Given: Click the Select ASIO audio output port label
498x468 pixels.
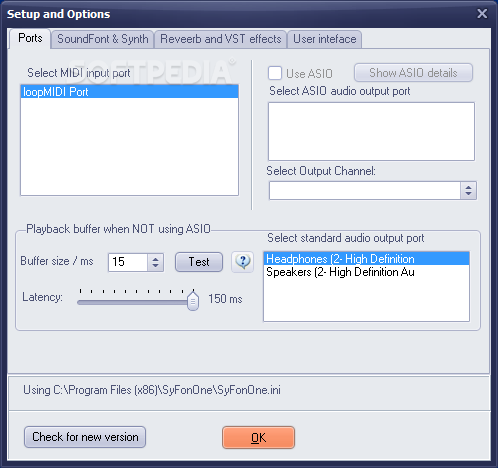Looking at the screenshot, I should click(340, 91).
